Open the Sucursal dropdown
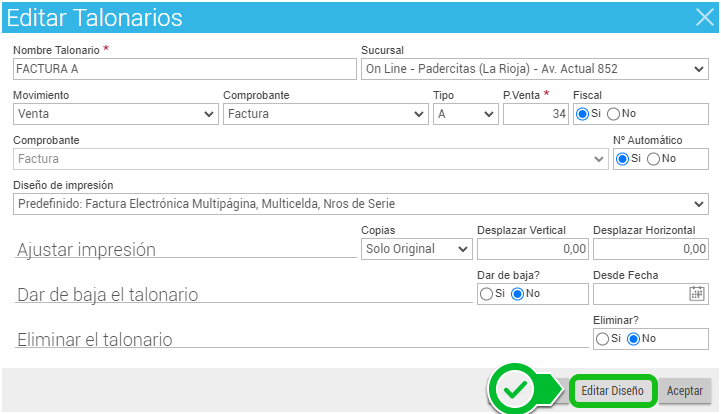 pyautogui.click(x=533, y=69)
